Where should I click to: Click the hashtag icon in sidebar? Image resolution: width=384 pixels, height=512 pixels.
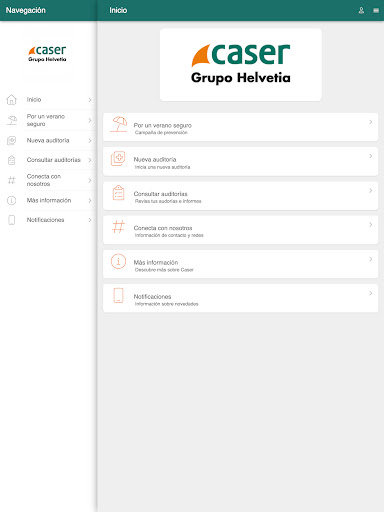click(x=12, y=180)
